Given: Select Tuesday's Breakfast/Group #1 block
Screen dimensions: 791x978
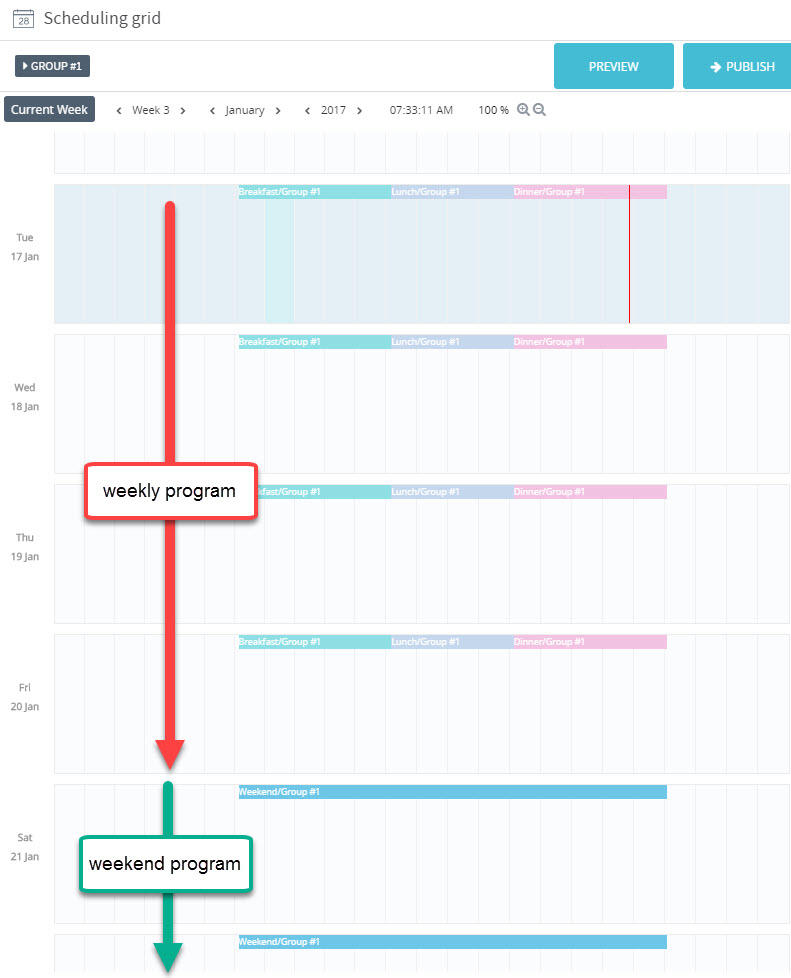Looking at the screenshot, I should (314, 191).
